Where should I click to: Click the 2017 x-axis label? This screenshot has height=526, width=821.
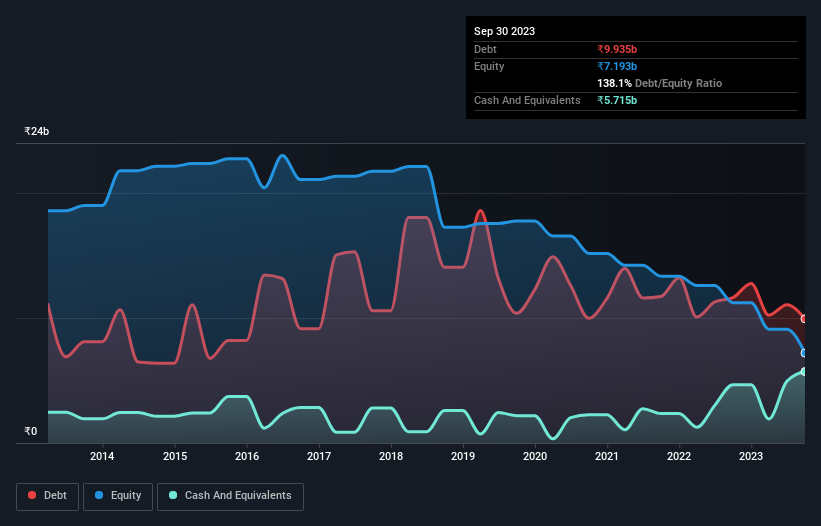(x=319, y=456)
